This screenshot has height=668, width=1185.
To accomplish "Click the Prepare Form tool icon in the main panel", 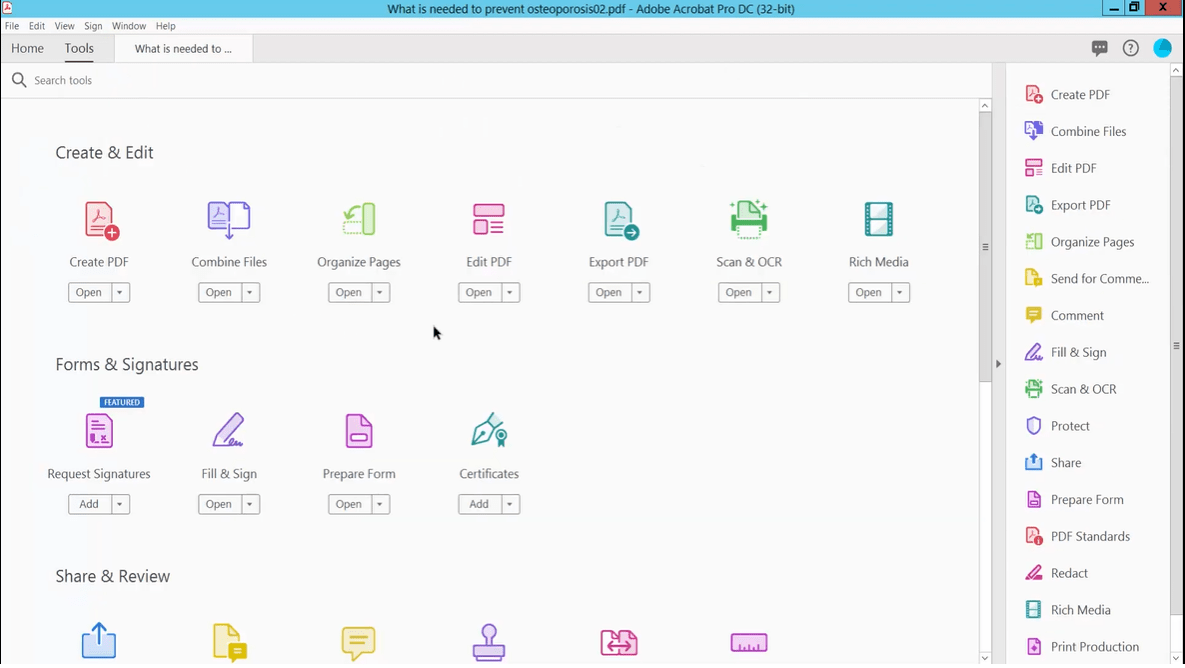I will 359,431.
